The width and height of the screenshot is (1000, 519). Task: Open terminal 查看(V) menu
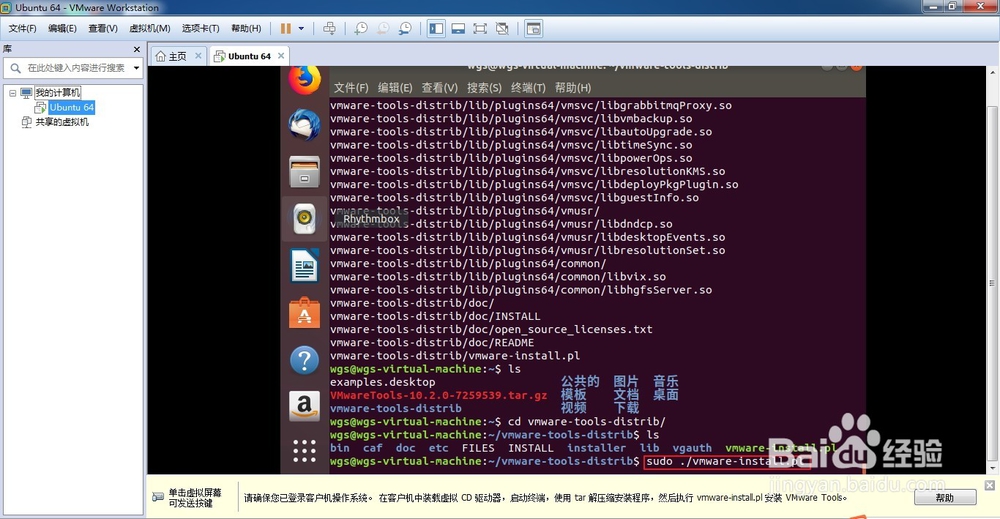point(439,87)
